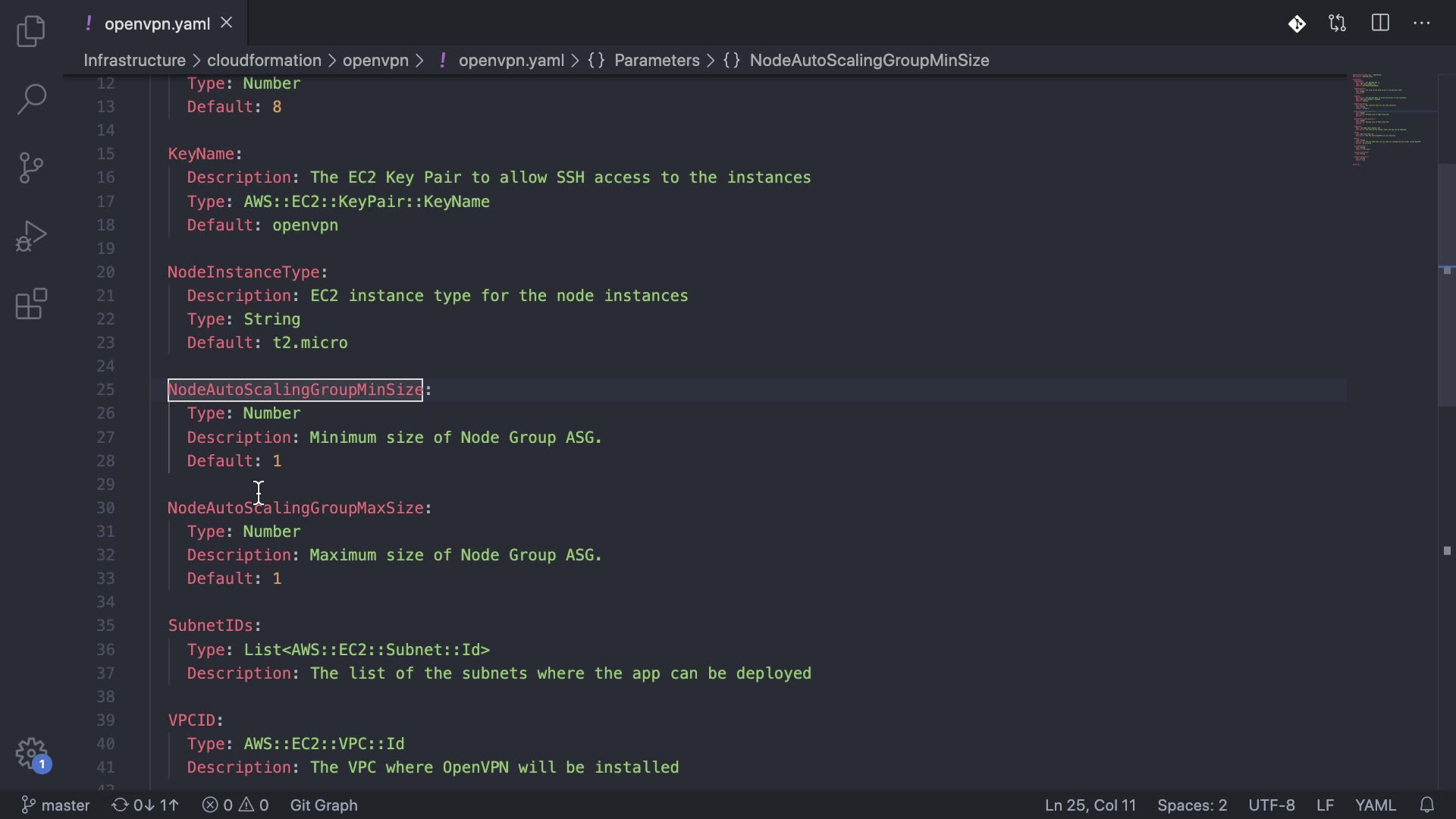
Task: Open Source Control view
Action: pyautogui.click(x=31, y=168)
